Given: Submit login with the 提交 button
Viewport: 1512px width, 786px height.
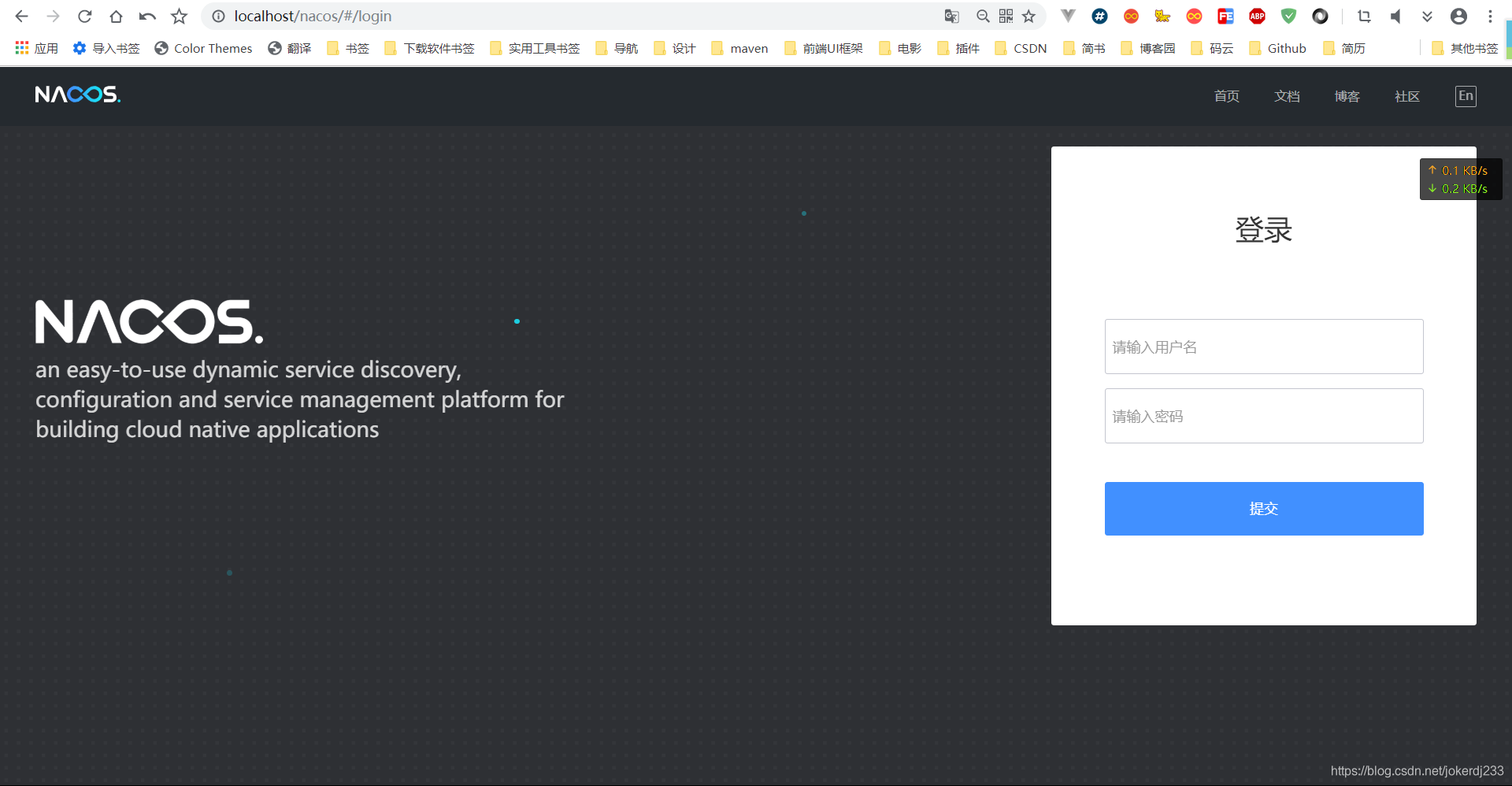Looking at the screenshot, I should [x=1264, y=509].
